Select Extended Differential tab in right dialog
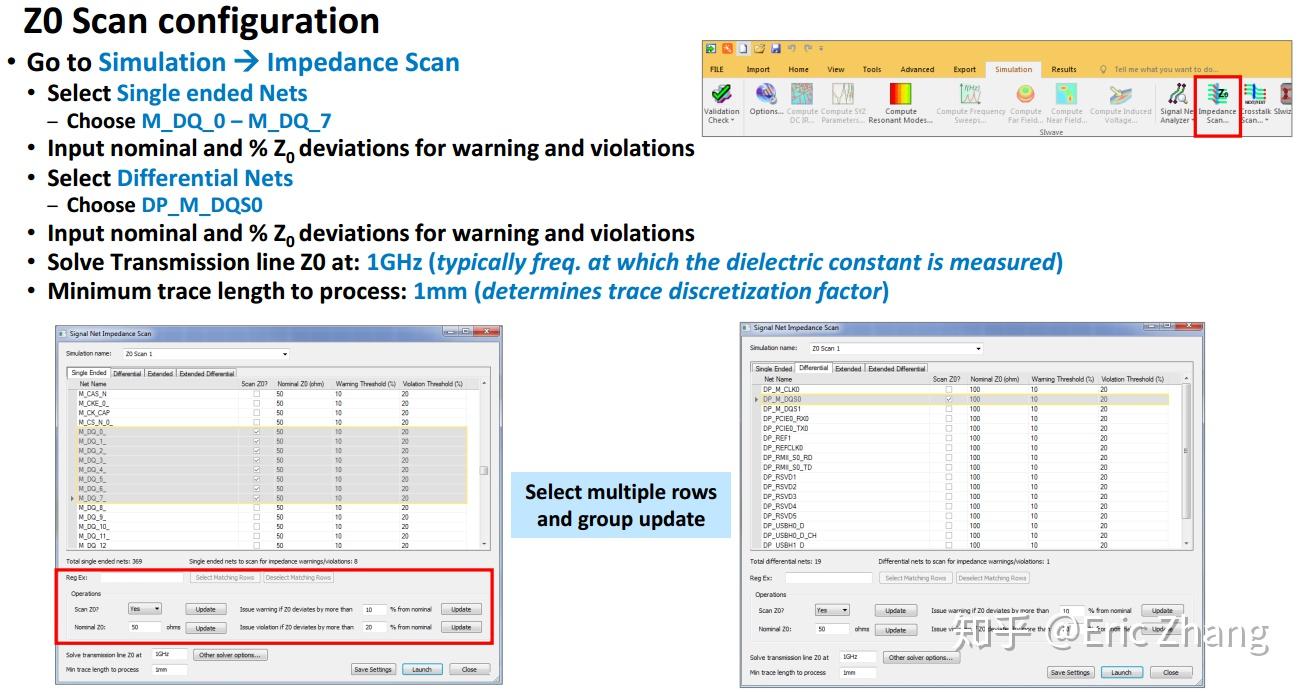 [x=897, y=369]
